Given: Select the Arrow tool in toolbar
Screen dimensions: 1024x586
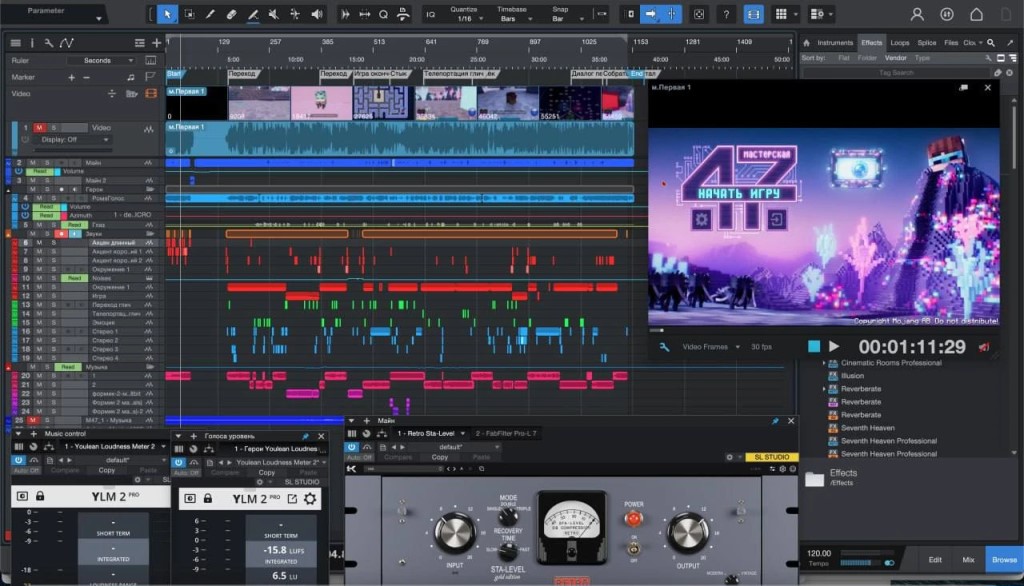Looking at the screenshot, I should pos(167,14).
